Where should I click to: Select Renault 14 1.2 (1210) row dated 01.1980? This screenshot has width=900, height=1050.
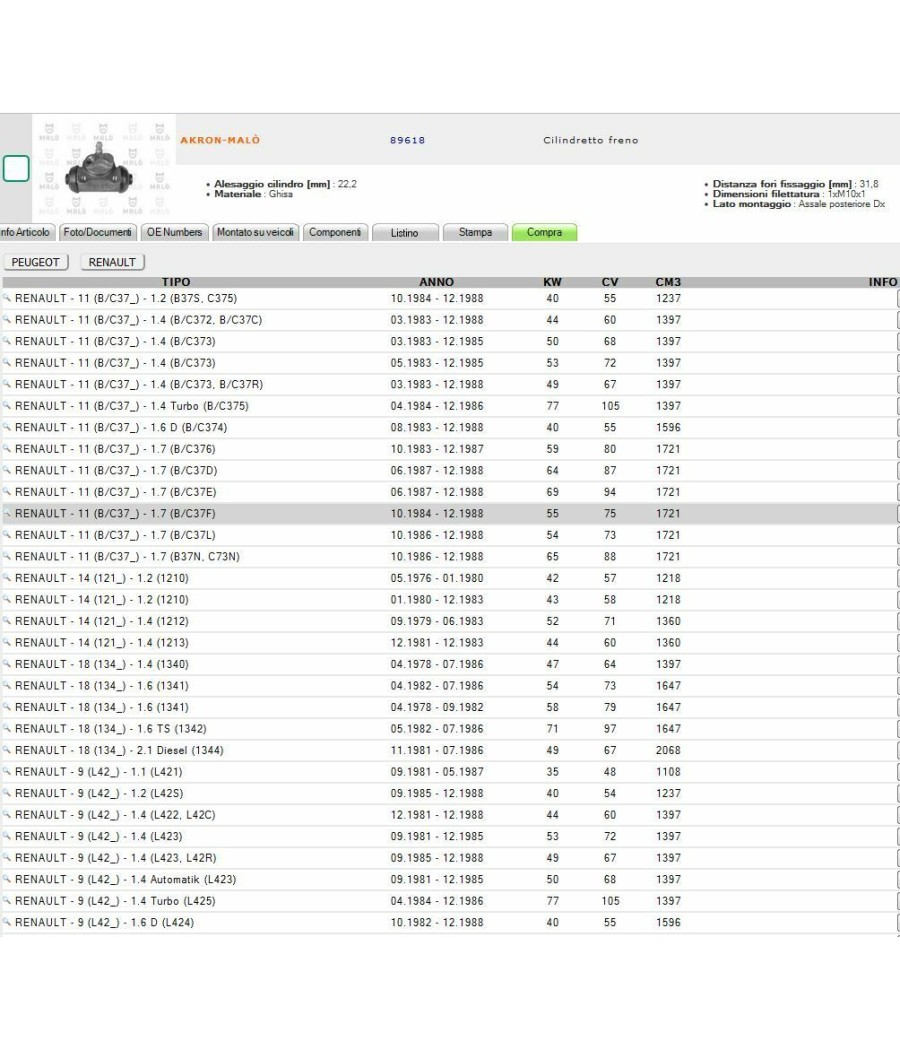point(450,599)
